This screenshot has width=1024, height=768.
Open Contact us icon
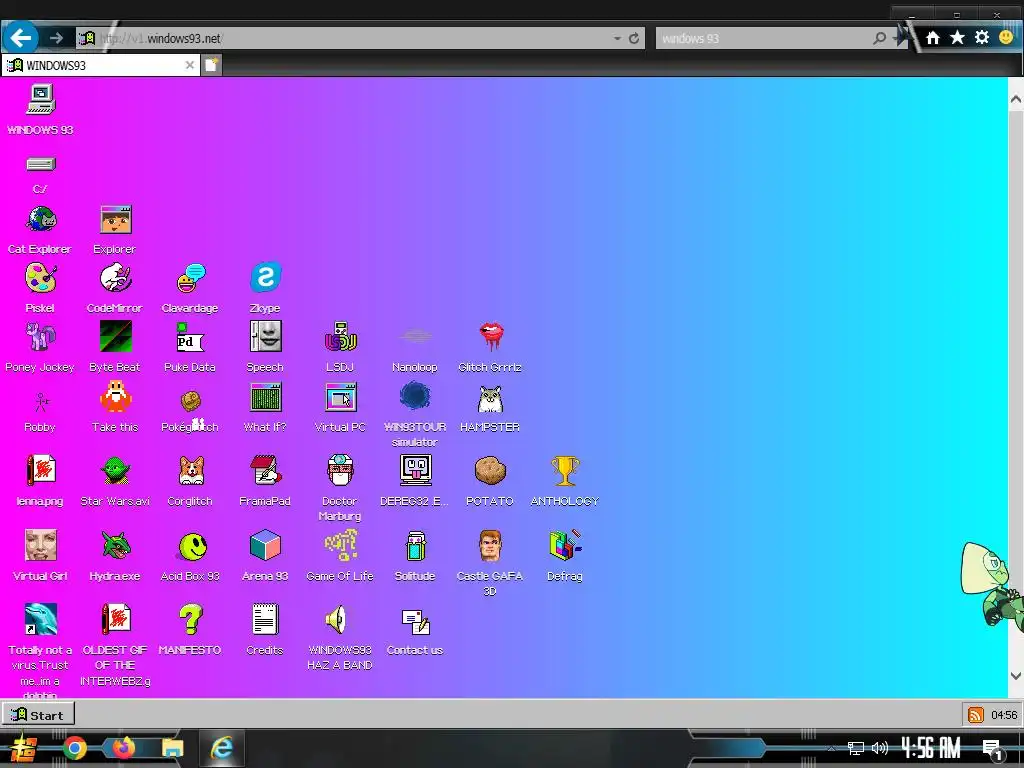(x=415, y=622)
